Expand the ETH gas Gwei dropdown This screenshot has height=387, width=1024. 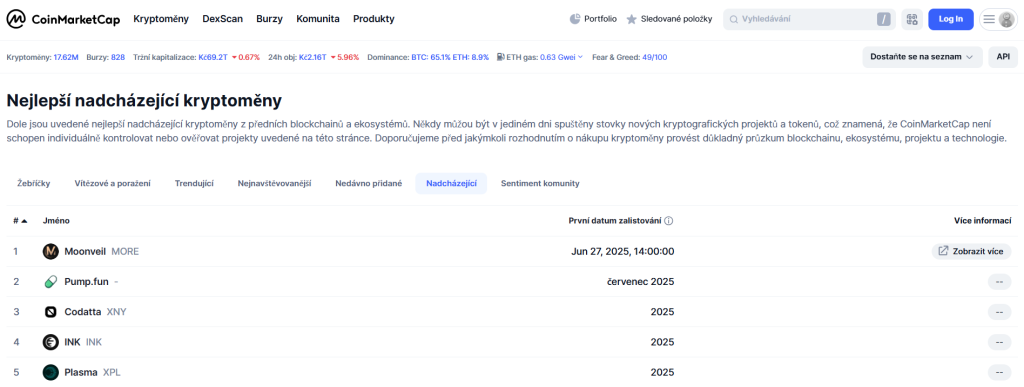tap(581, 57)
